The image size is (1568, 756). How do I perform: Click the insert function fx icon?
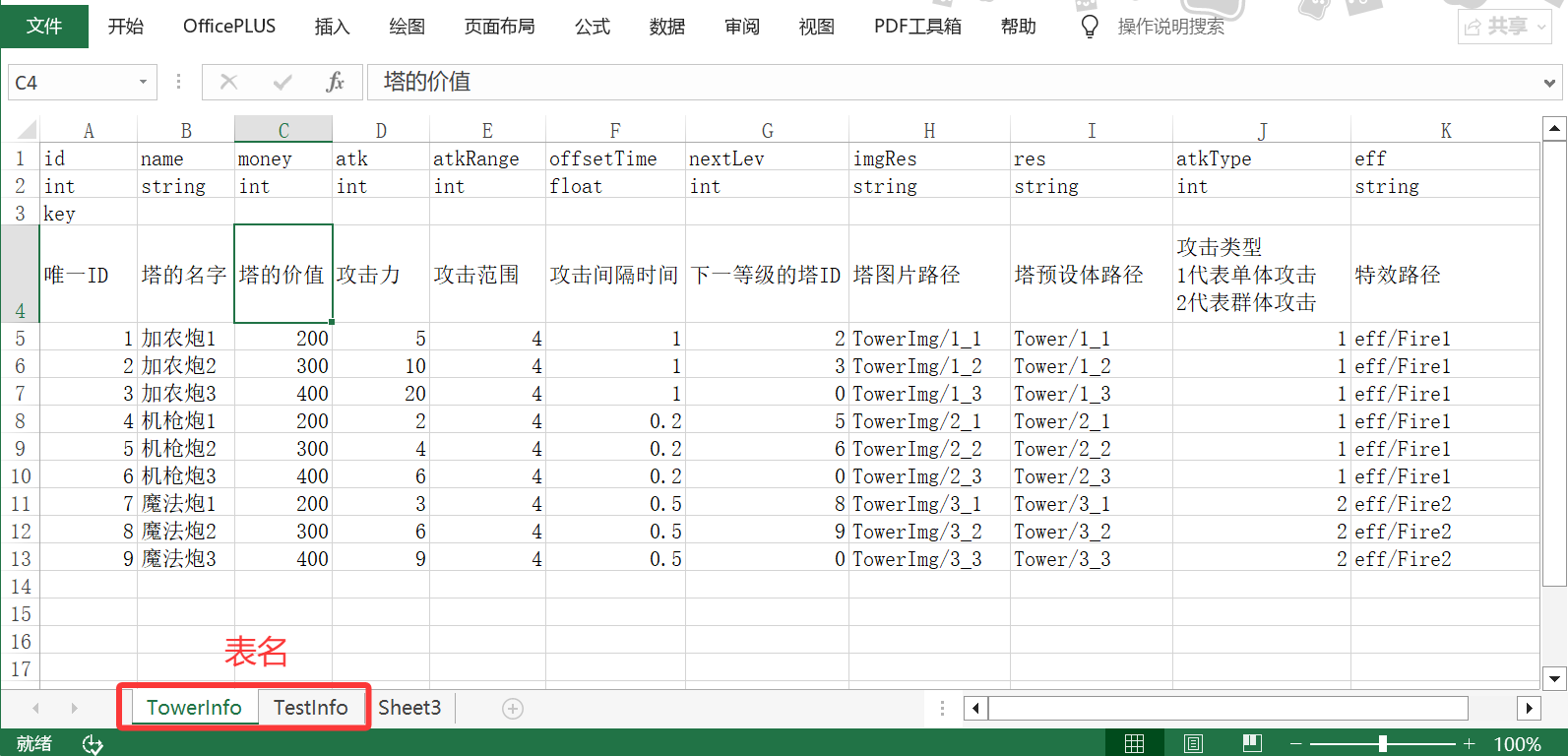[x=335, y=83]
